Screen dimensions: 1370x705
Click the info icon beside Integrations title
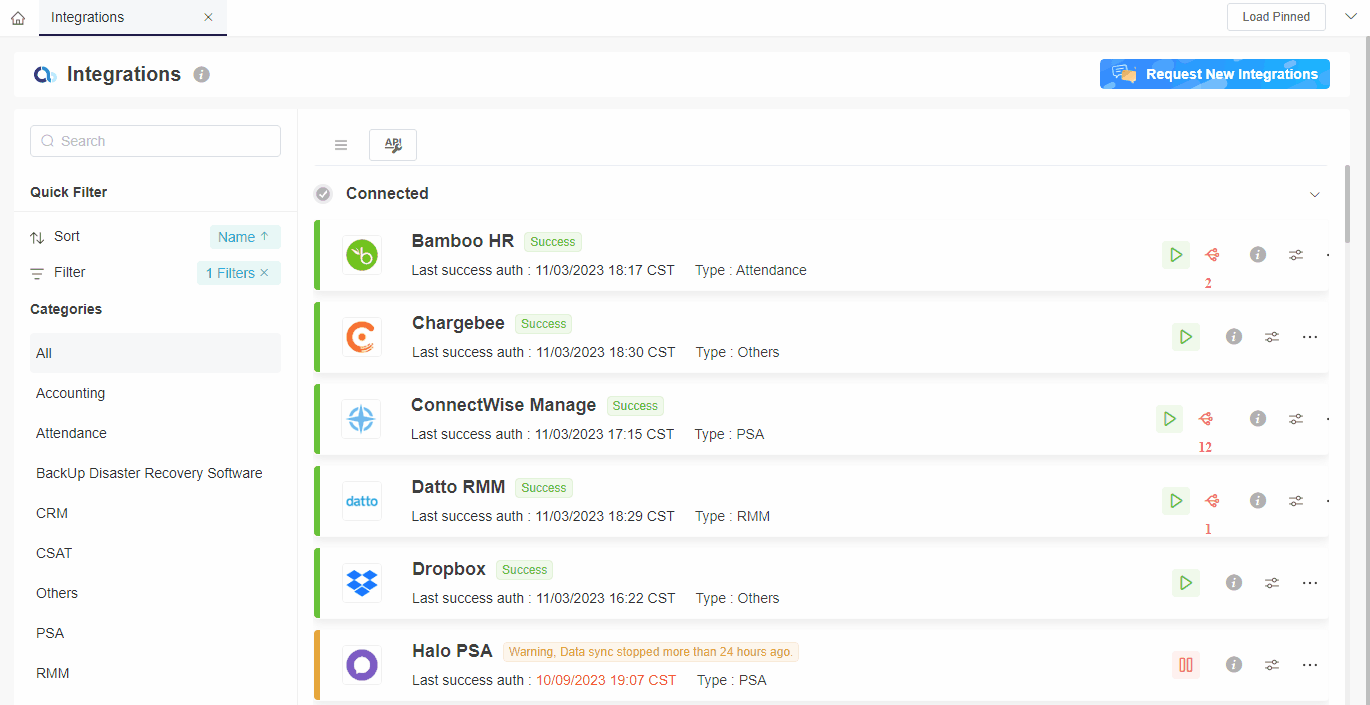[x=202, y=75]
